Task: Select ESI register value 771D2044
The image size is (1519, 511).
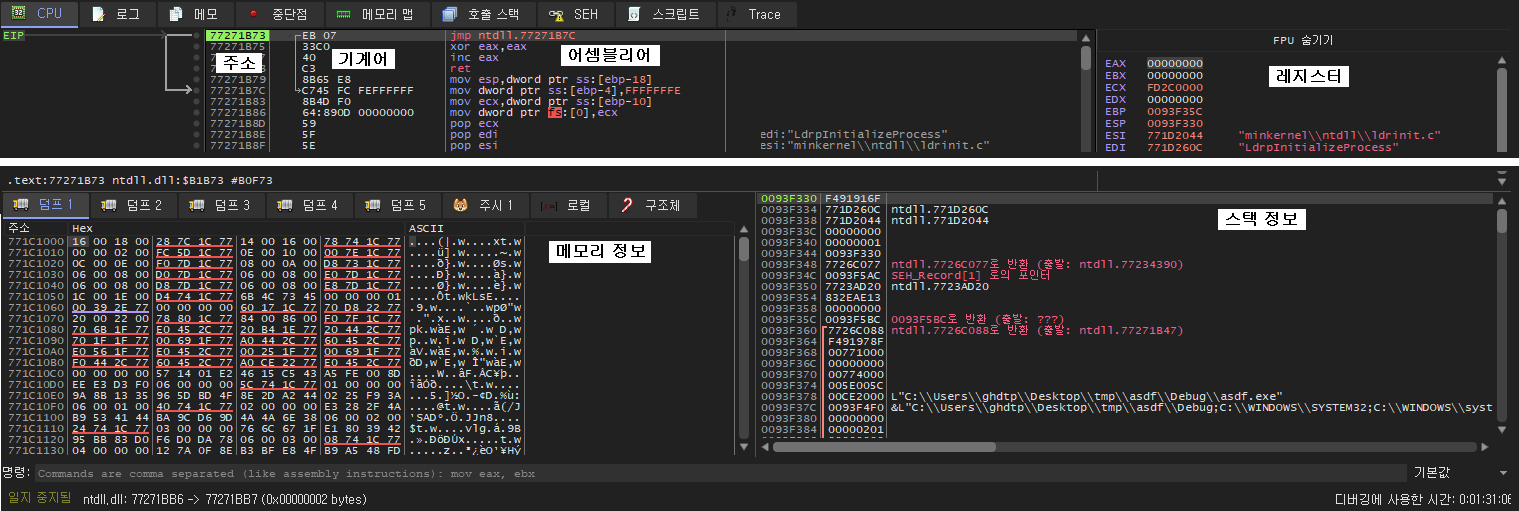Action: (x=1175, y=135)
